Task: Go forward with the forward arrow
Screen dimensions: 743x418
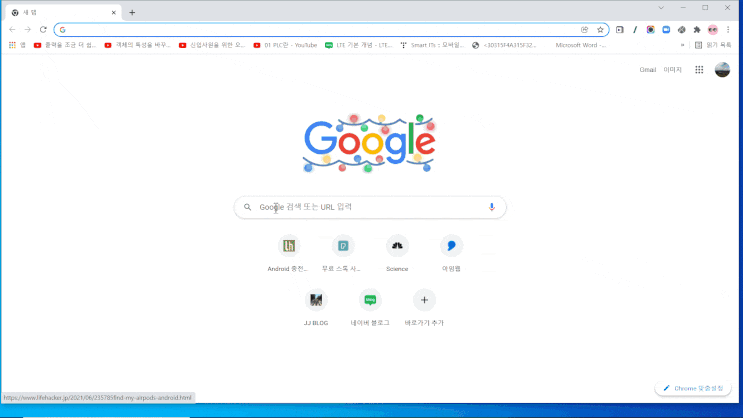Action: 27,29
